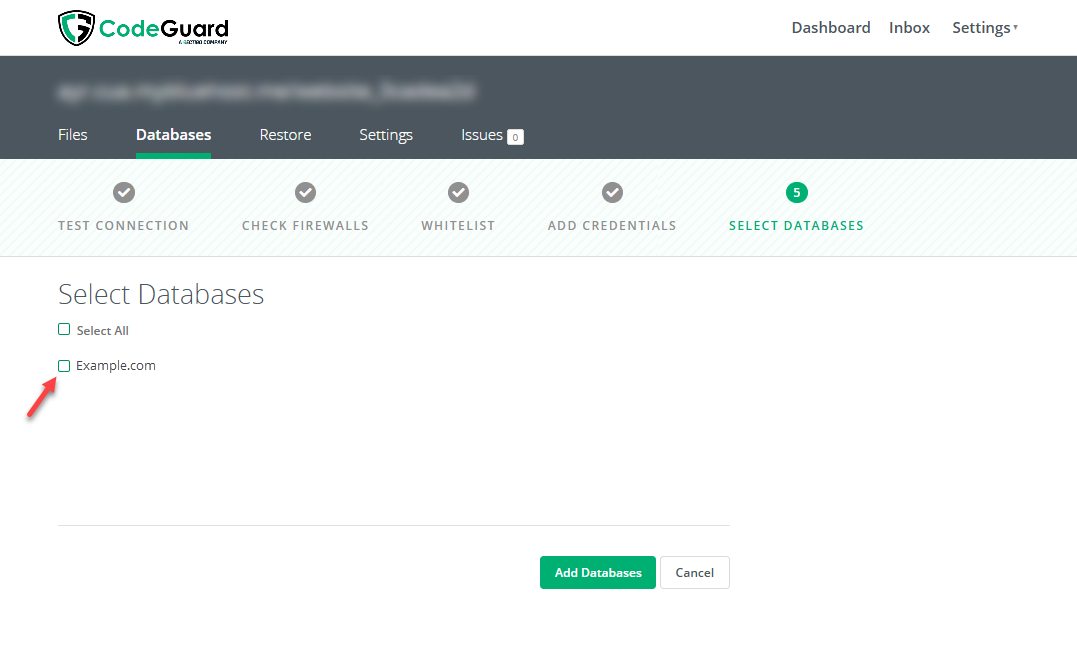Click the Test Connection checkmark step icon

(124, 192)
